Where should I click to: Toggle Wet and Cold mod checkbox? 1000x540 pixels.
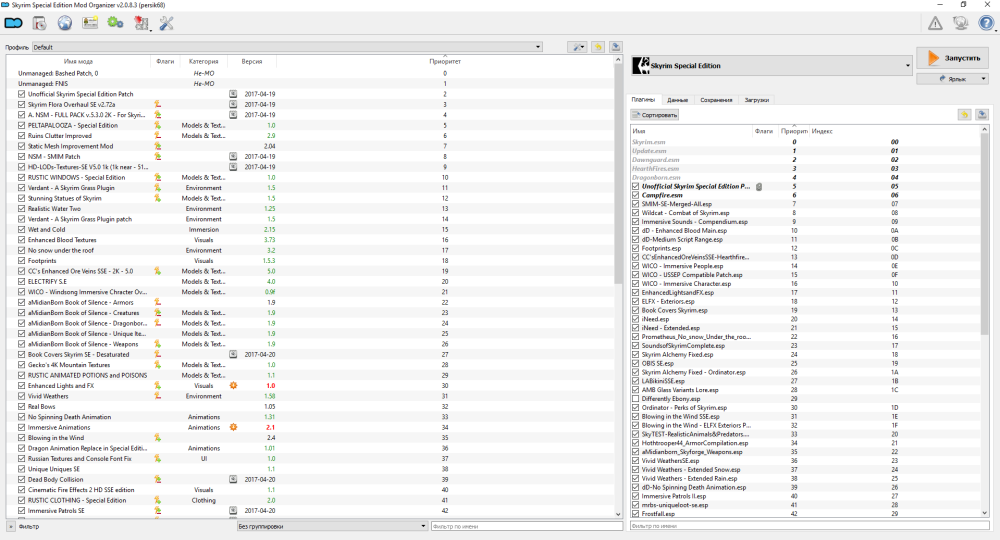[x=22, y=230]
